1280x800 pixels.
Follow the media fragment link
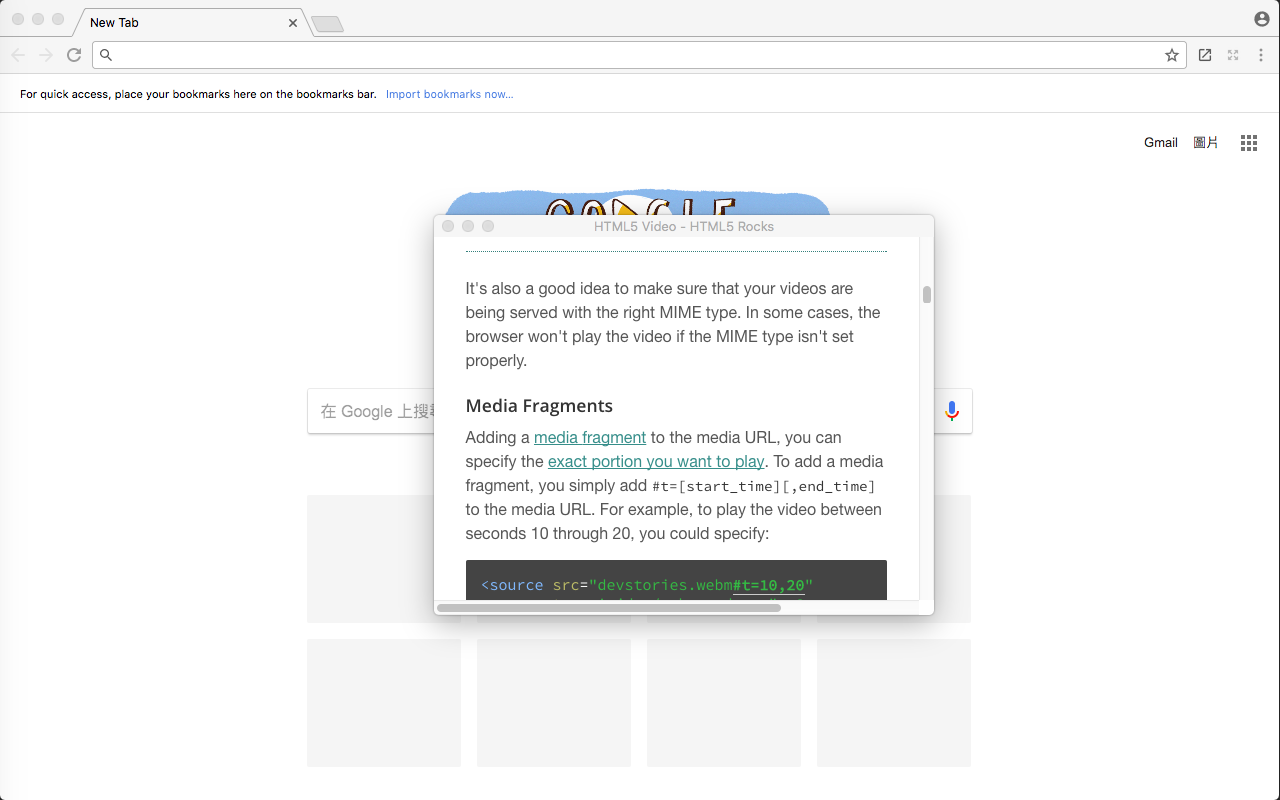coord(590,437)
